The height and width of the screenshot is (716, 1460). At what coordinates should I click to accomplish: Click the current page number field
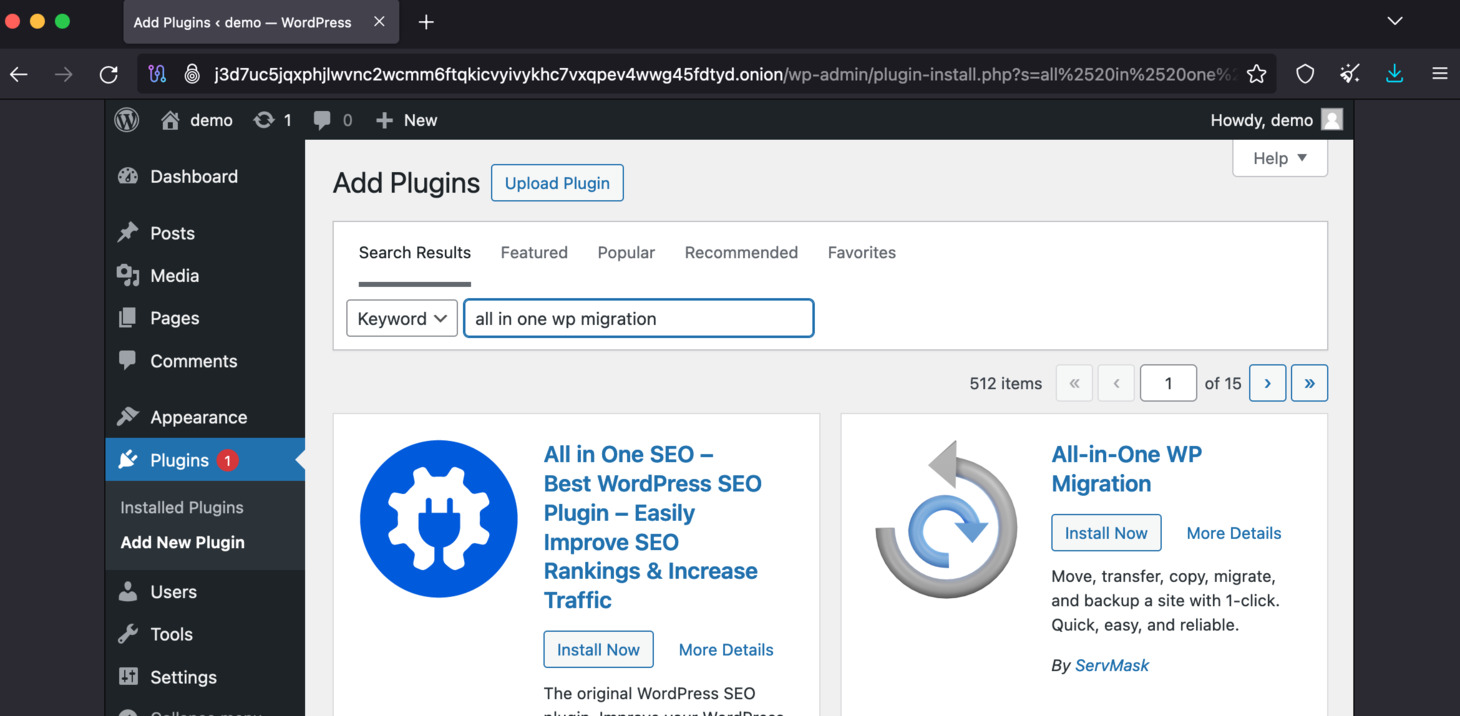click(1168, 383)
